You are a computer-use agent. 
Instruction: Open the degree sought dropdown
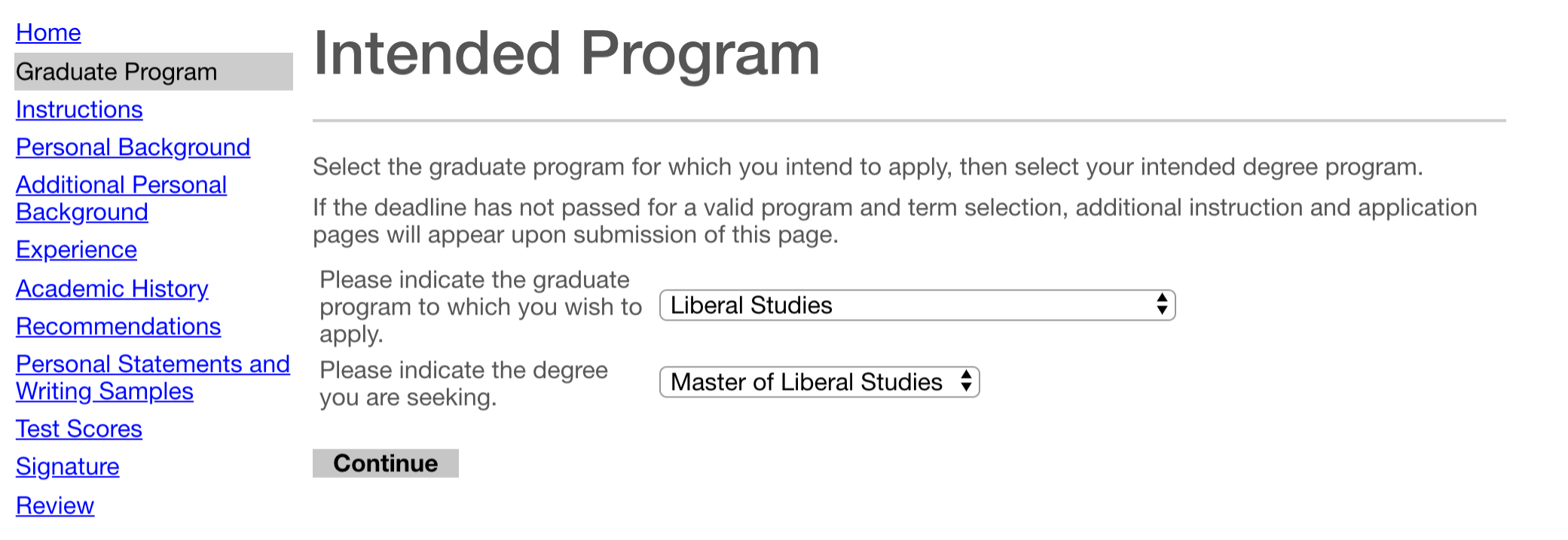pos(806,382)
